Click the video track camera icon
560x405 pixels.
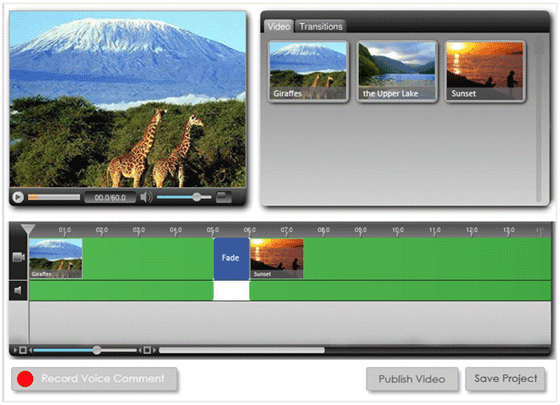(x=19, y=257)
